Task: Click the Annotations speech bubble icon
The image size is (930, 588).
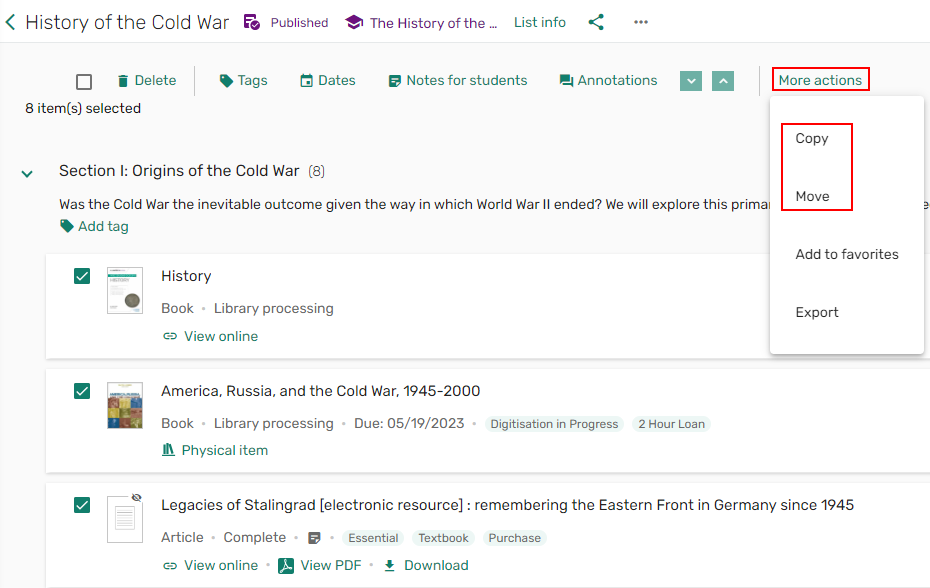Action: coord(566,81)
